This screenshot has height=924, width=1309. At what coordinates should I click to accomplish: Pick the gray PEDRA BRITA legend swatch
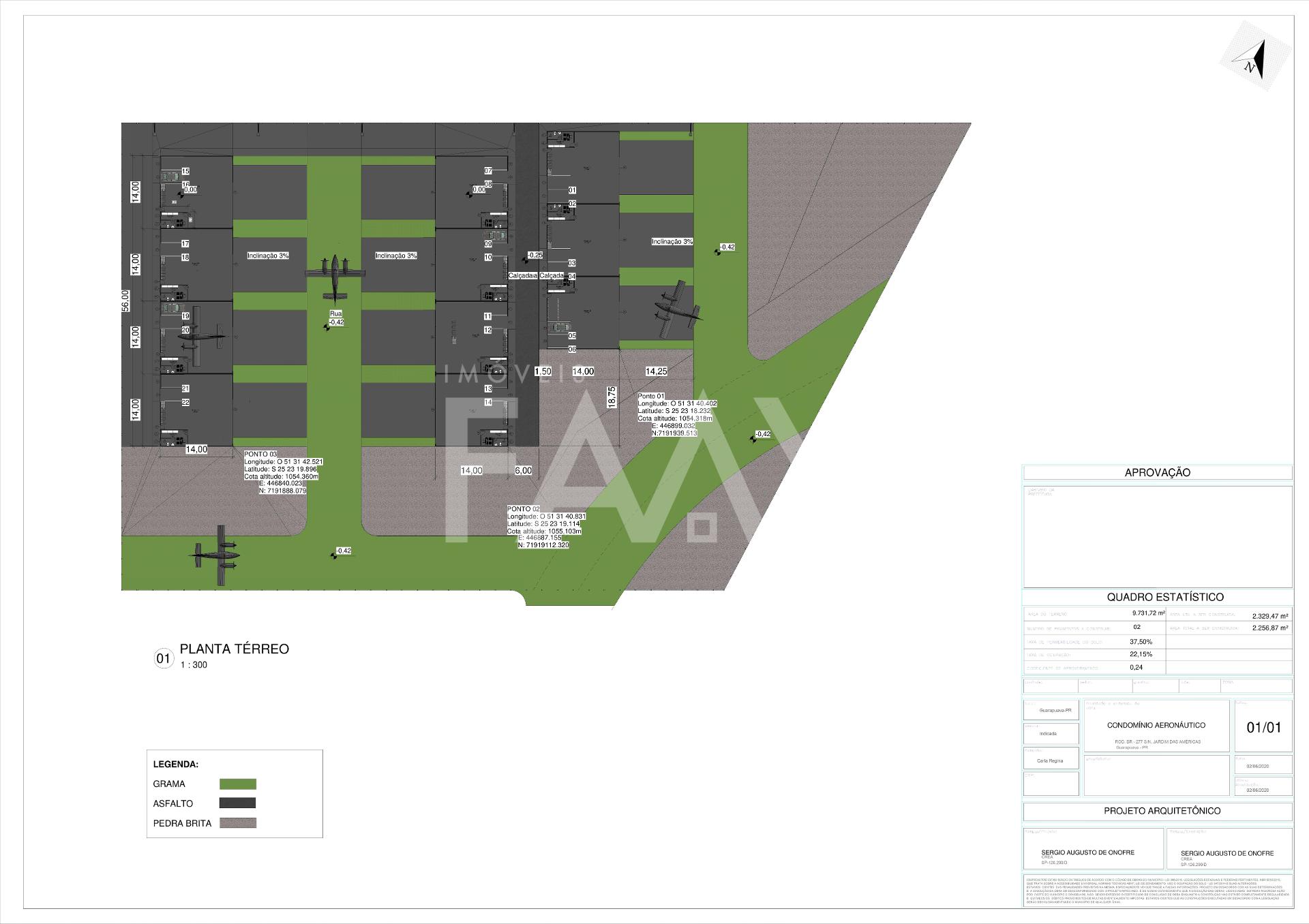click(238, 822)
